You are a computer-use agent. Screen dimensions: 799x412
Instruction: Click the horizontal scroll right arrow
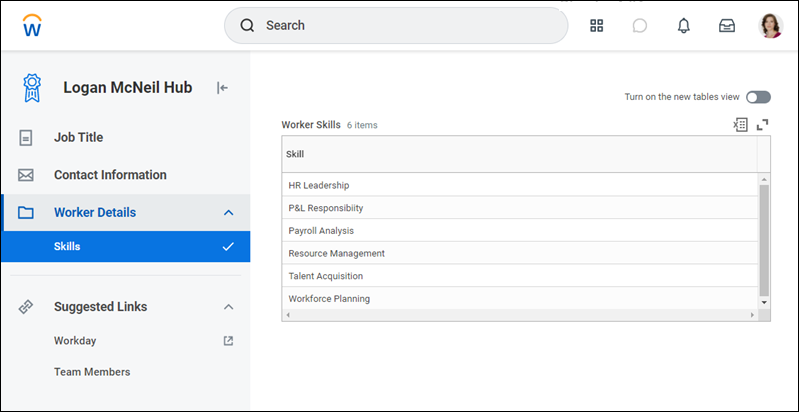coord(752,315)
